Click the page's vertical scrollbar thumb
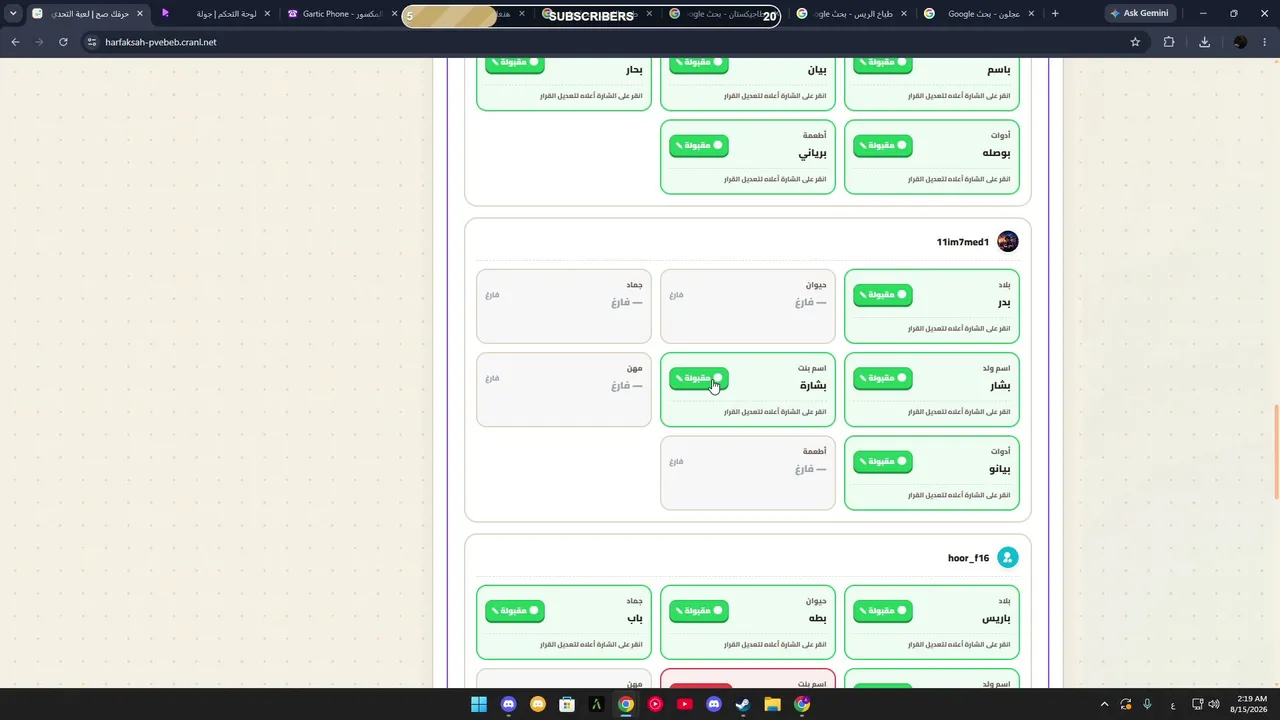 pyautogui.click(x=1275, y=450)
